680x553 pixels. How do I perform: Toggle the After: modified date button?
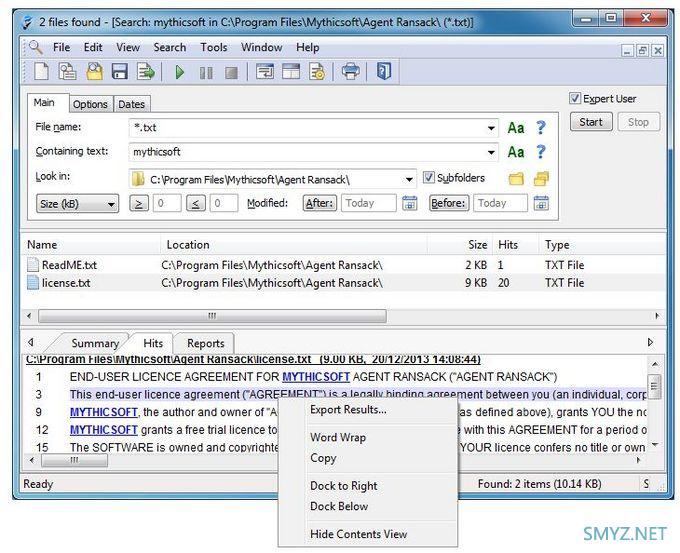tap(319, 203)
